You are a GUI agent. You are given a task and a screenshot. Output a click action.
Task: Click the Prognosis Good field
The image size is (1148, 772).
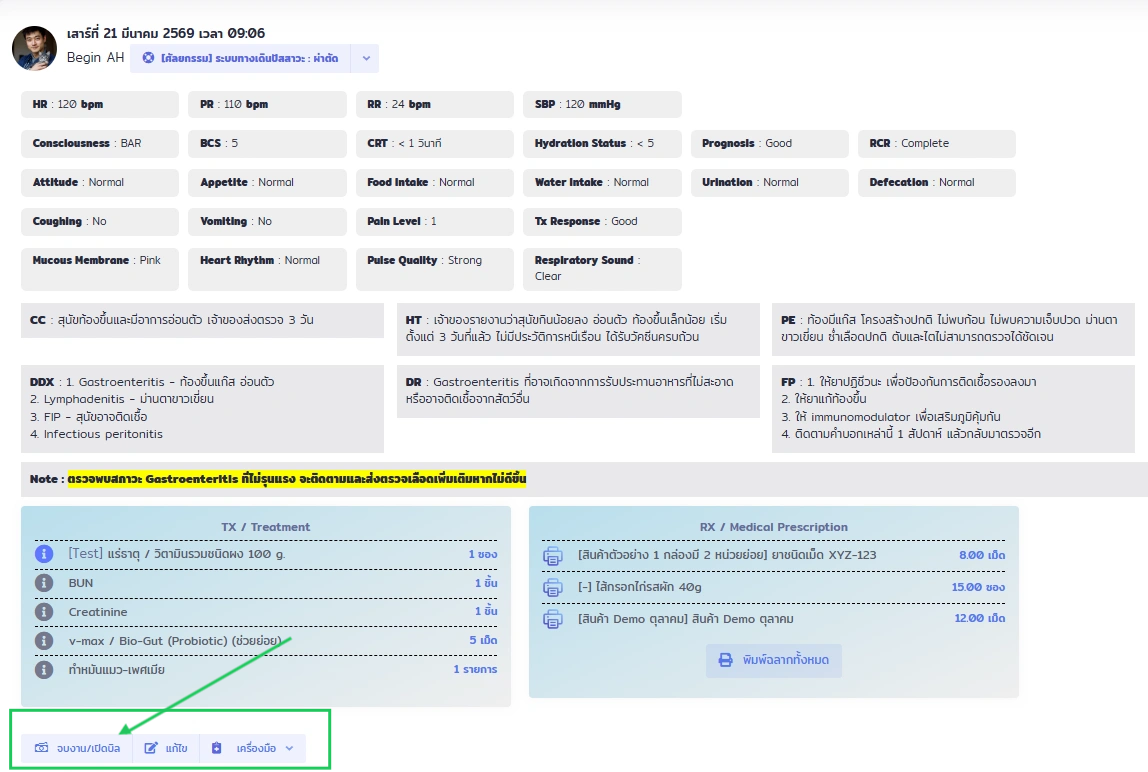coord(769,144)
